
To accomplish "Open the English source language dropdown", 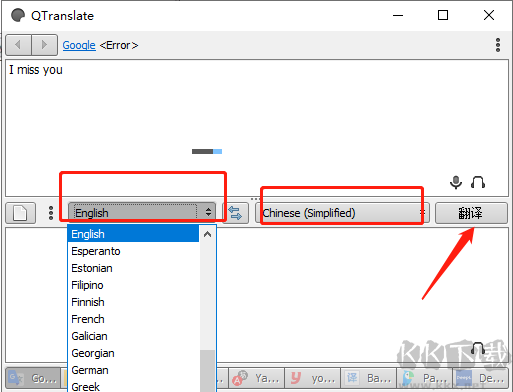I will coord(142,212).
